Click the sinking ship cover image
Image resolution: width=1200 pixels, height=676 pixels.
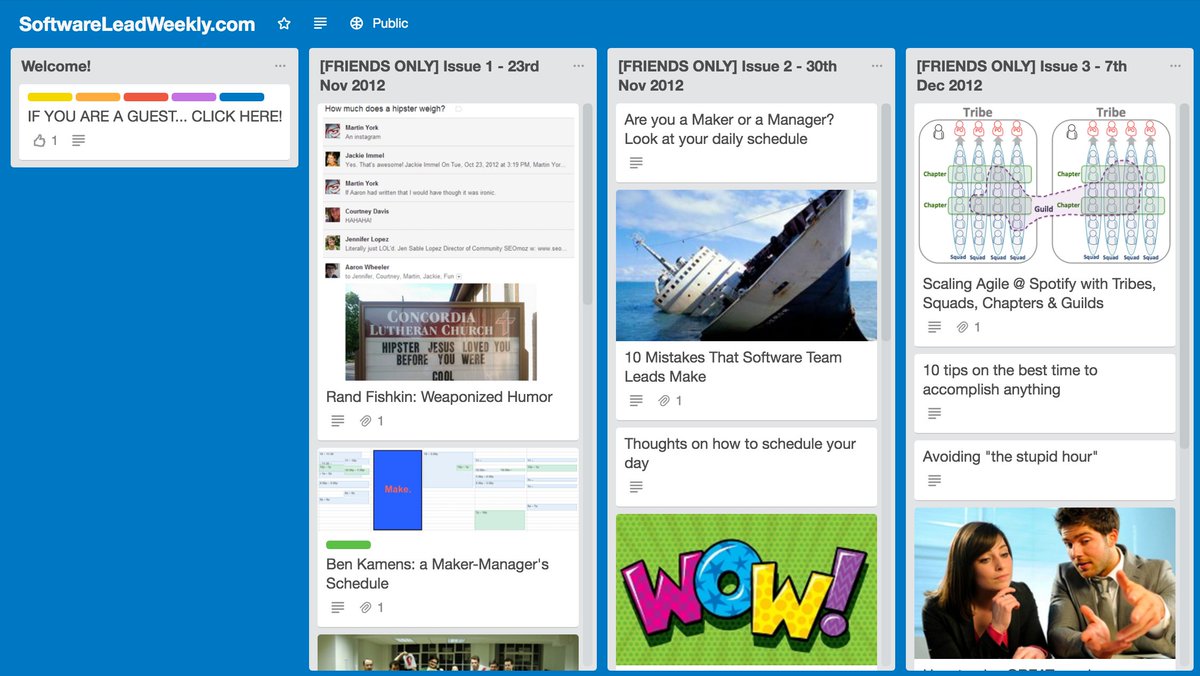[746, 265]
